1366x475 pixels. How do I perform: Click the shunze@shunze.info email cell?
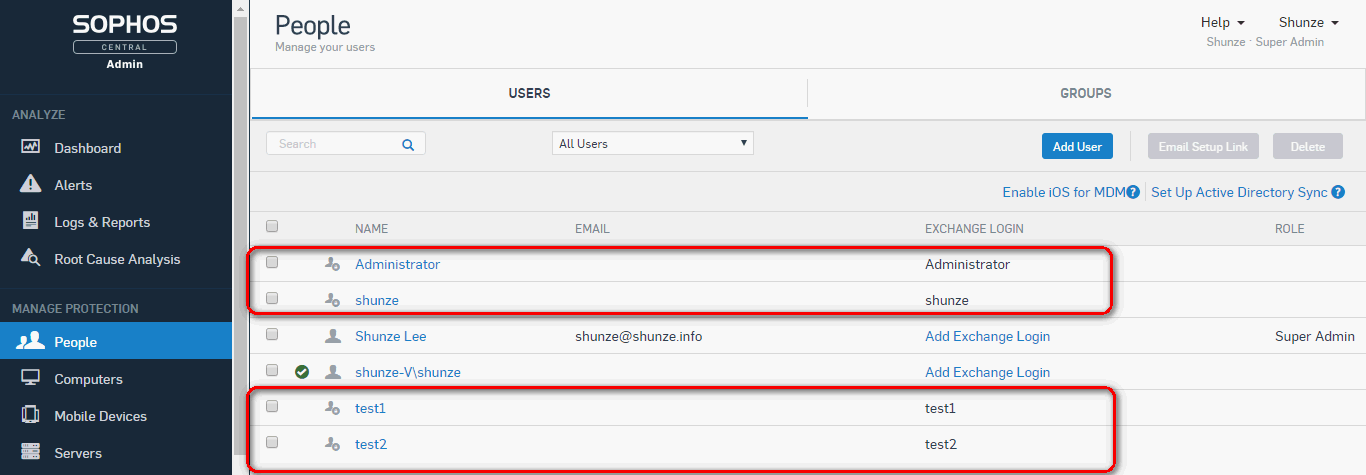pos(638,336)
